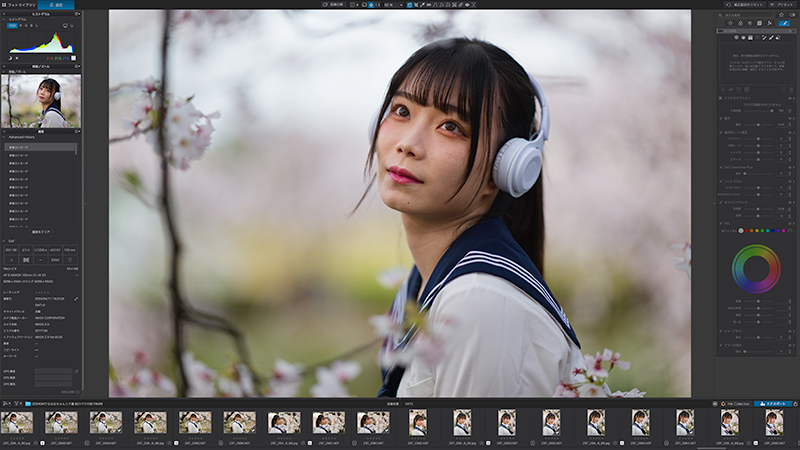
Task: Filter to Detail corrections icon
Action: click(x=750, y=23)
